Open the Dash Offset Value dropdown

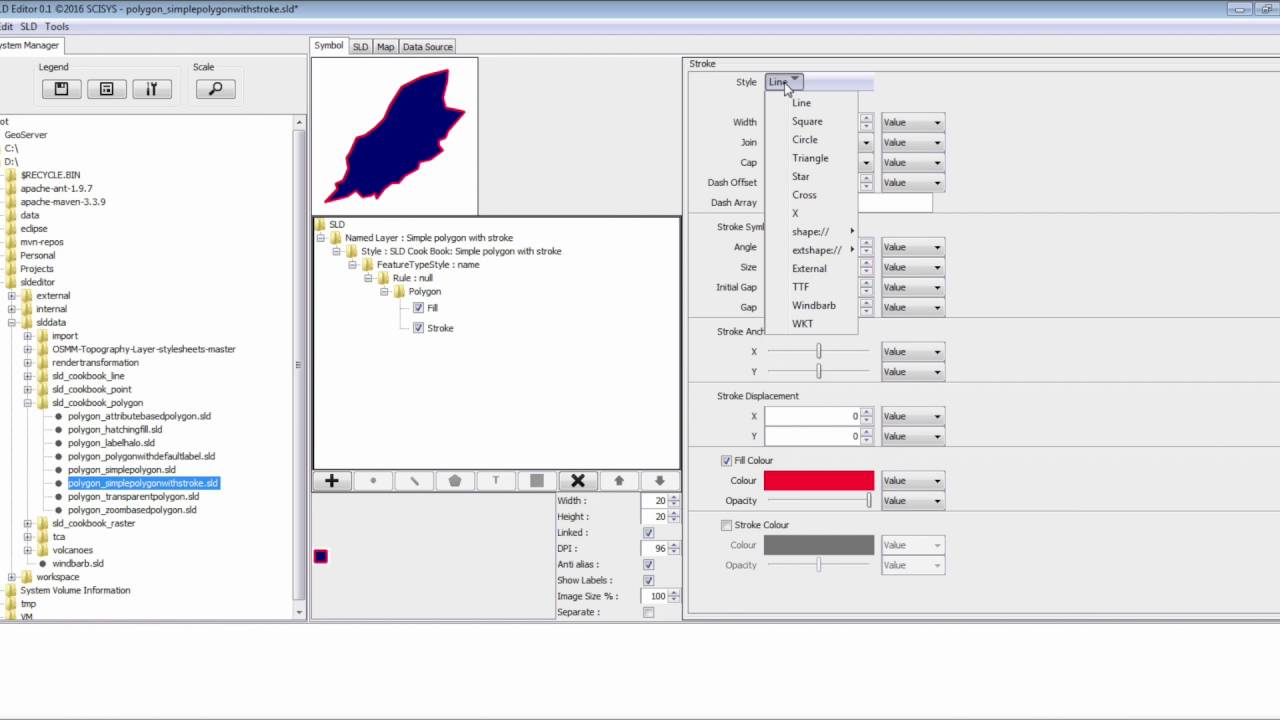[912, 182]
